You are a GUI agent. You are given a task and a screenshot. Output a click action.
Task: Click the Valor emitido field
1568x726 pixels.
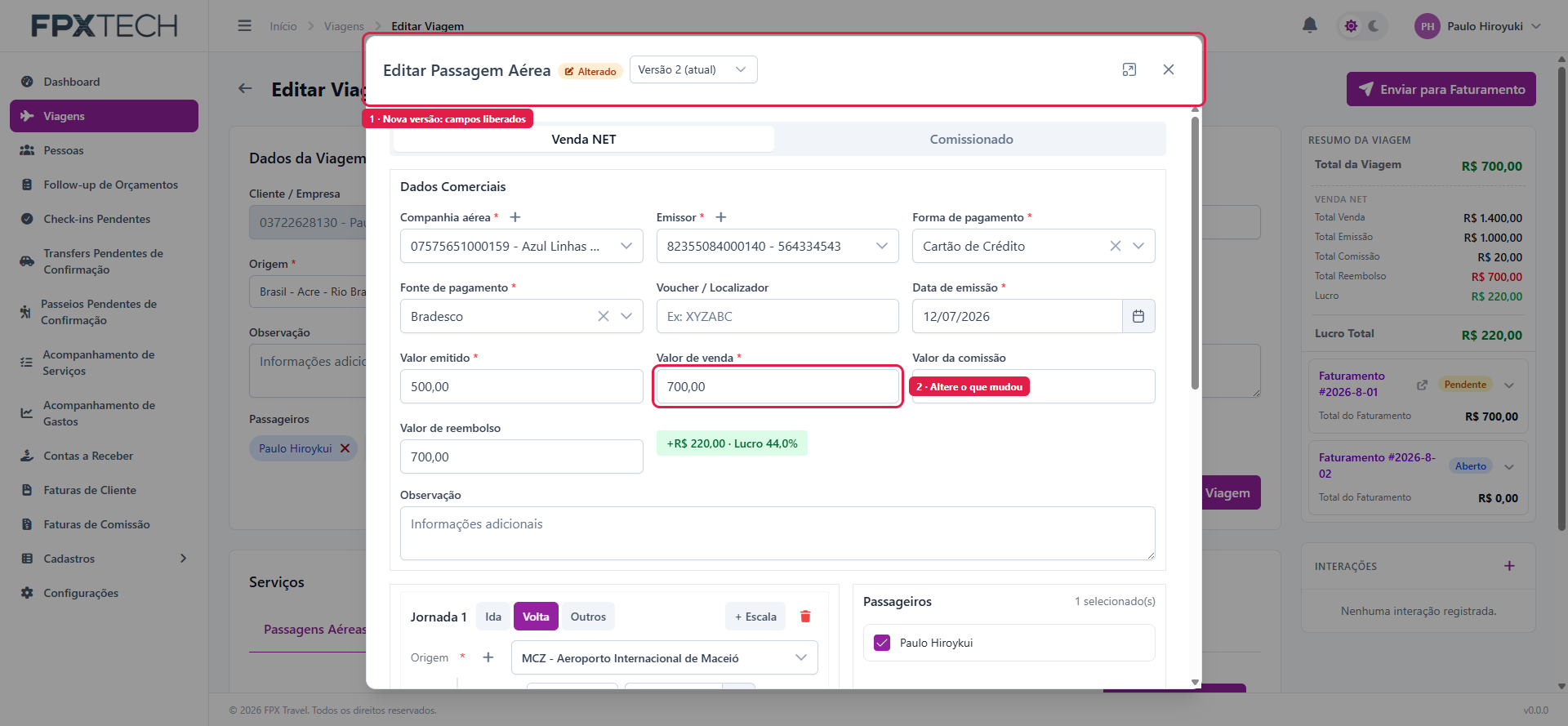coord(522,386)
